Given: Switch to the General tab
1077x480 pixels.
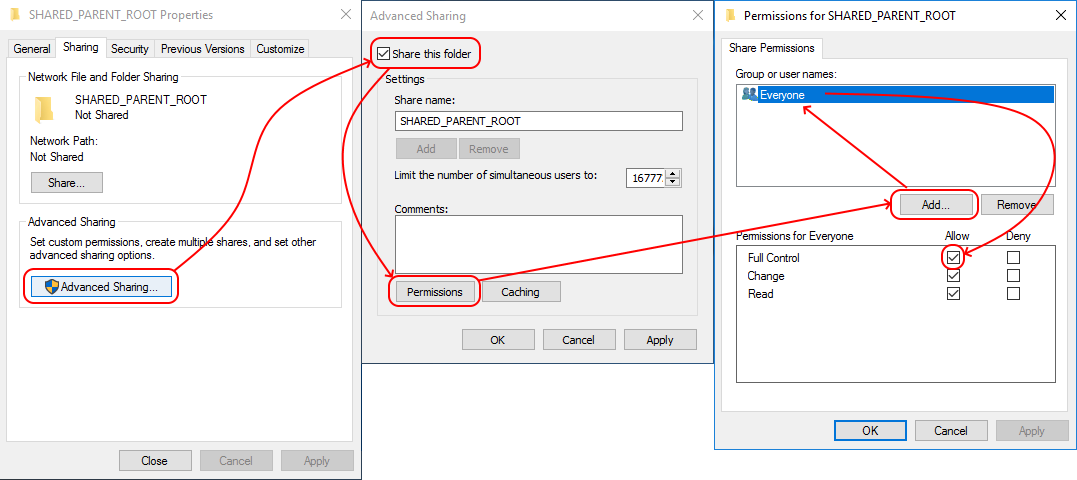Looking at the screenshot, I should click(32, 49).
